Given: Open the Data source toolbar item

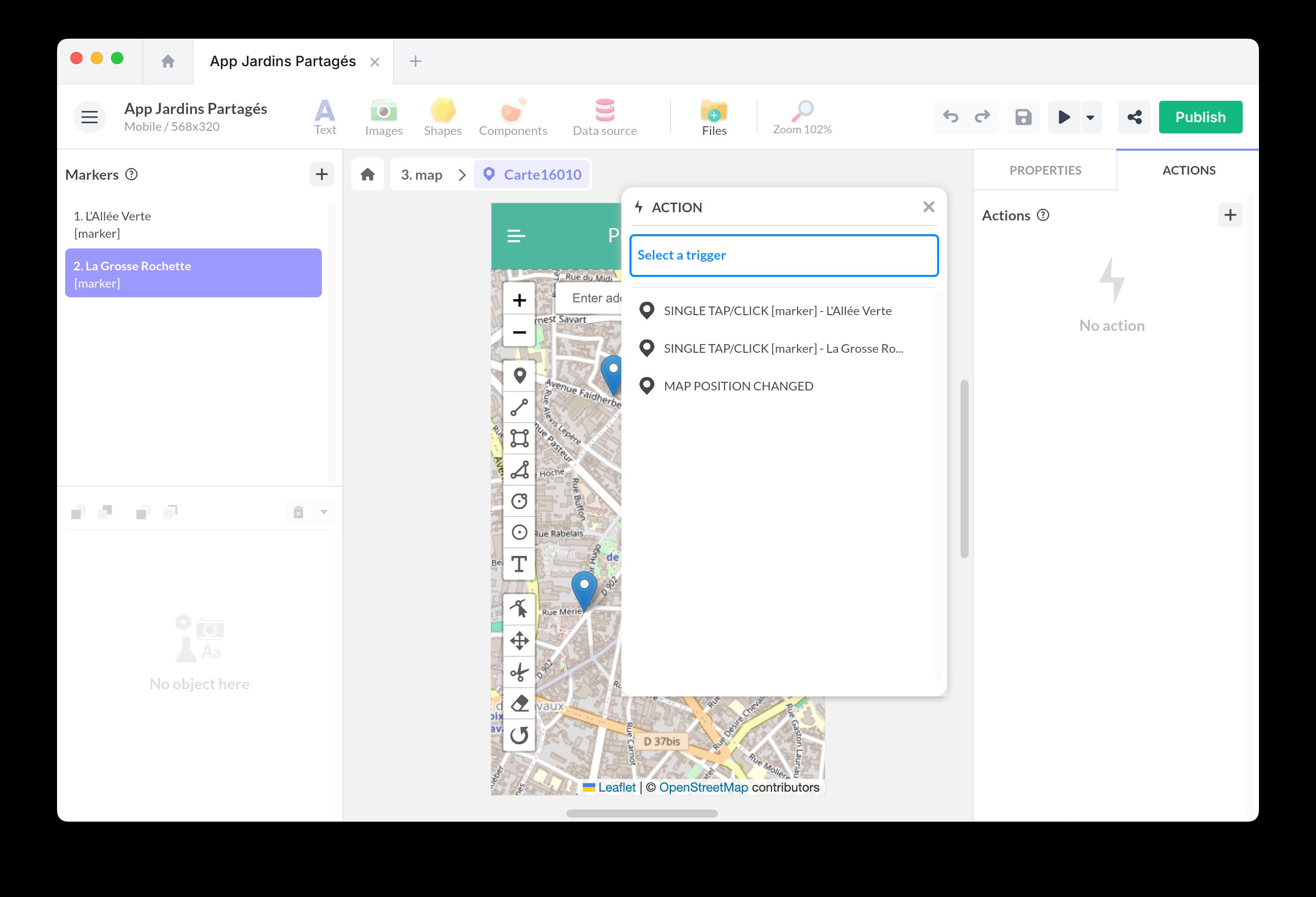Looking at the screenshot, I should (x=604, y=117).
